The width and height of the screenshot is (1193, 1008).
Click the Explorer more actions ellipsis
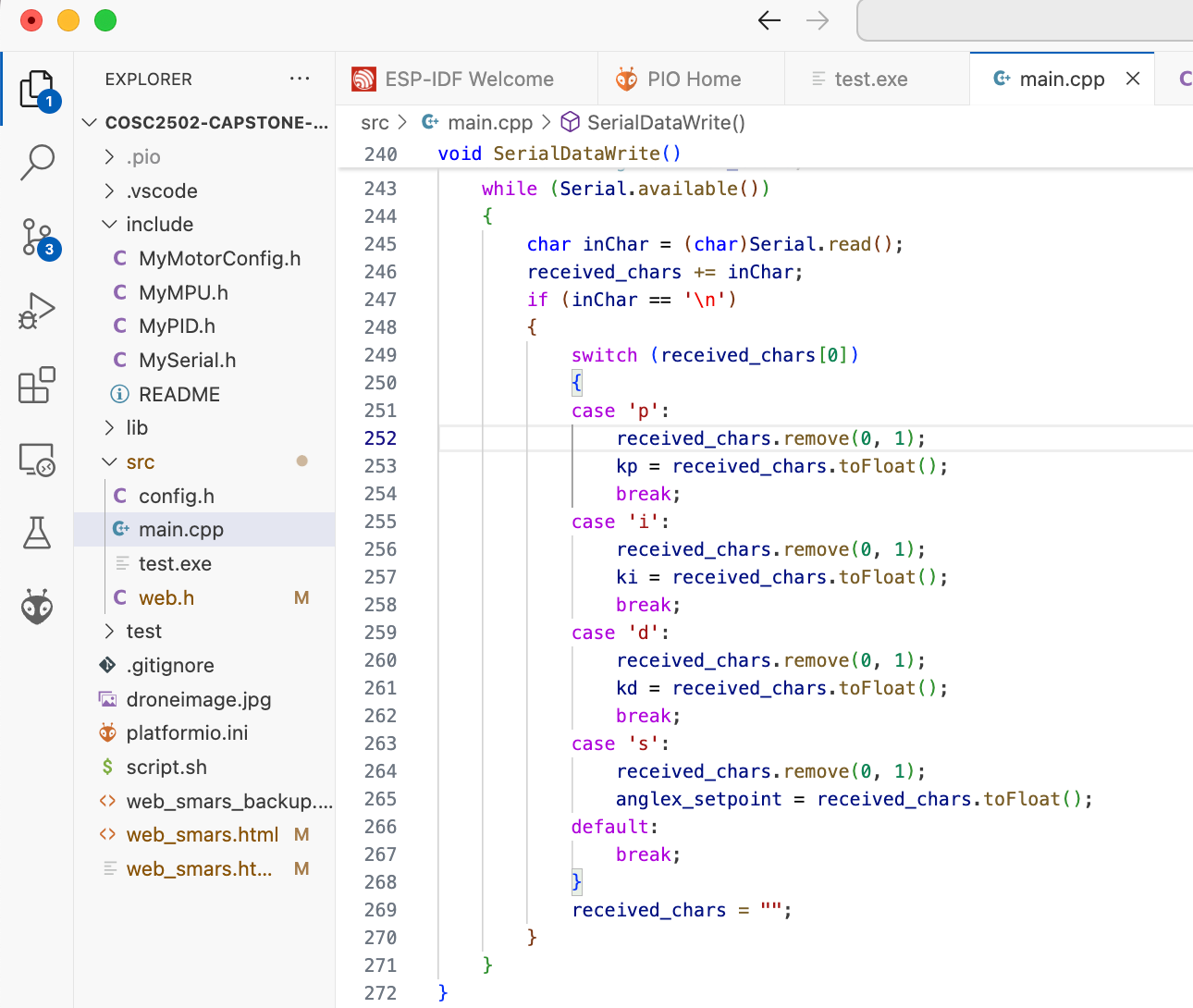pos(300,79)
